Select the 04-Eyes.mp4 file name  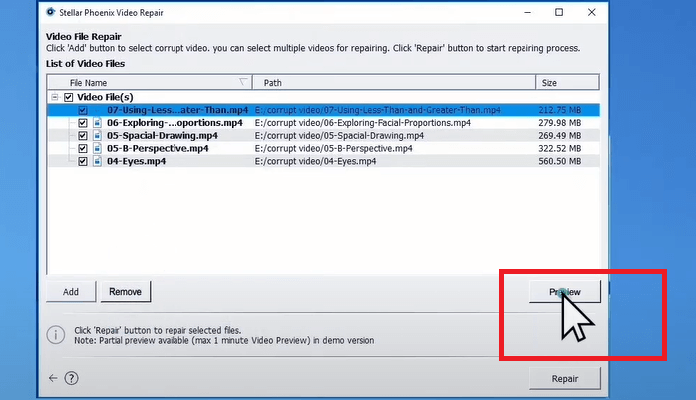pyautogui.click(x=137, y=161)
